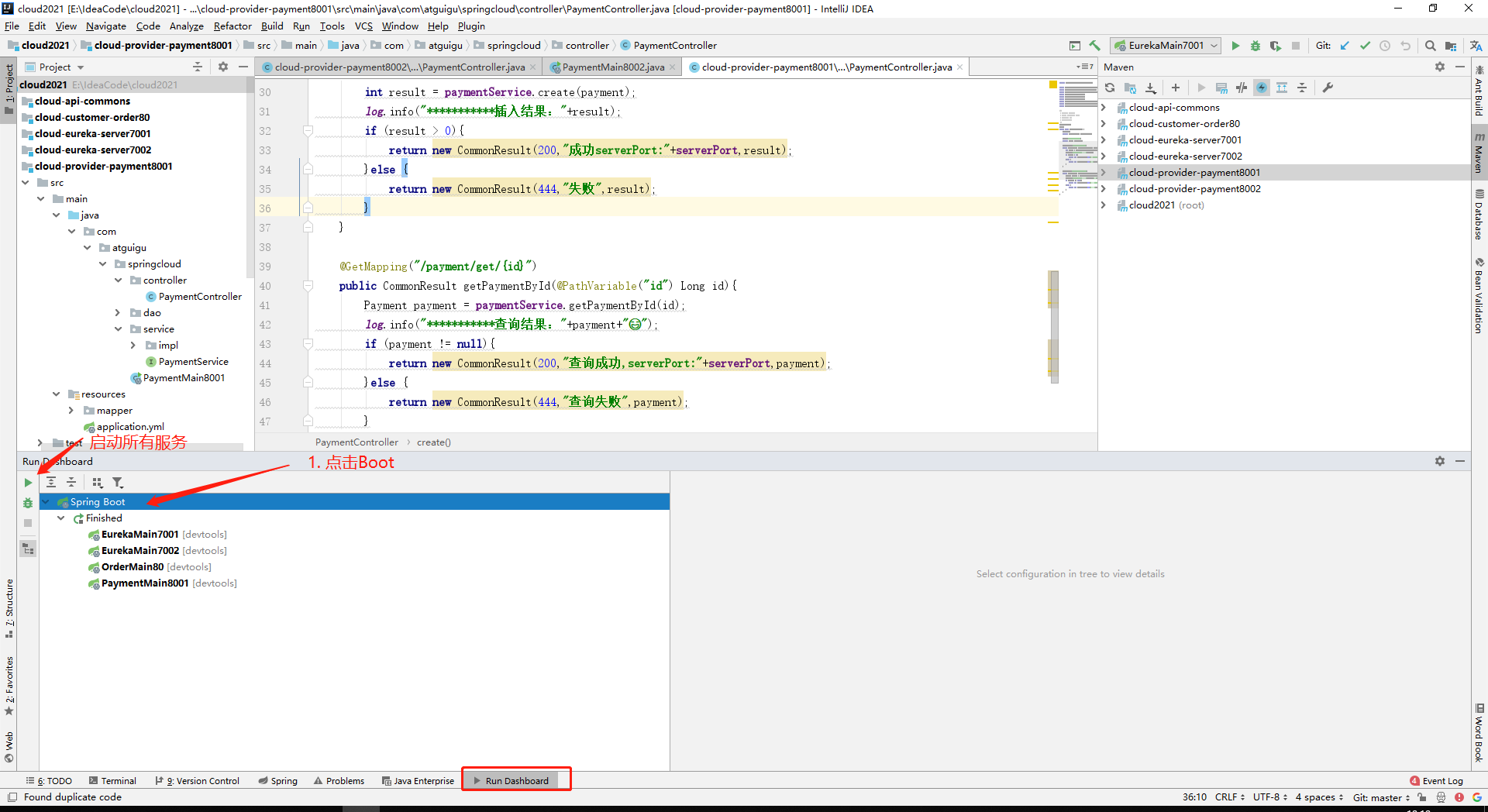Expand the mapper folder under resources
1488x812 pixels.
tap(71, 411)
